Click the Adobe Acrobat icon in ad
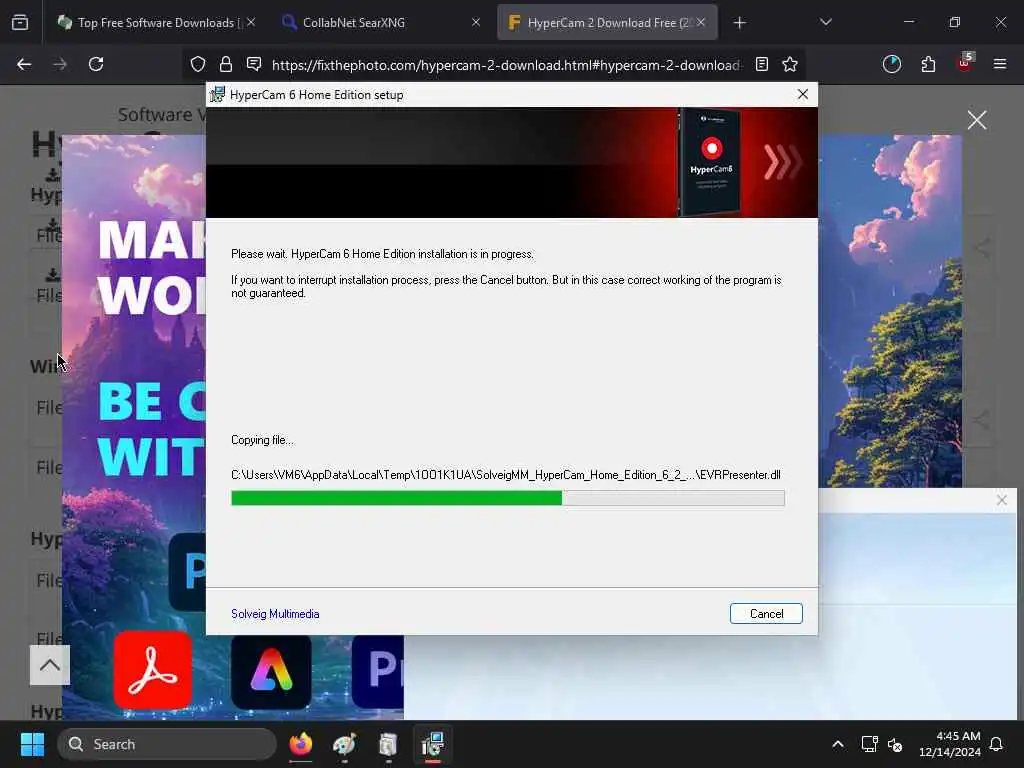Screen dimensions: 1024x768 click(x=153, y=670)
